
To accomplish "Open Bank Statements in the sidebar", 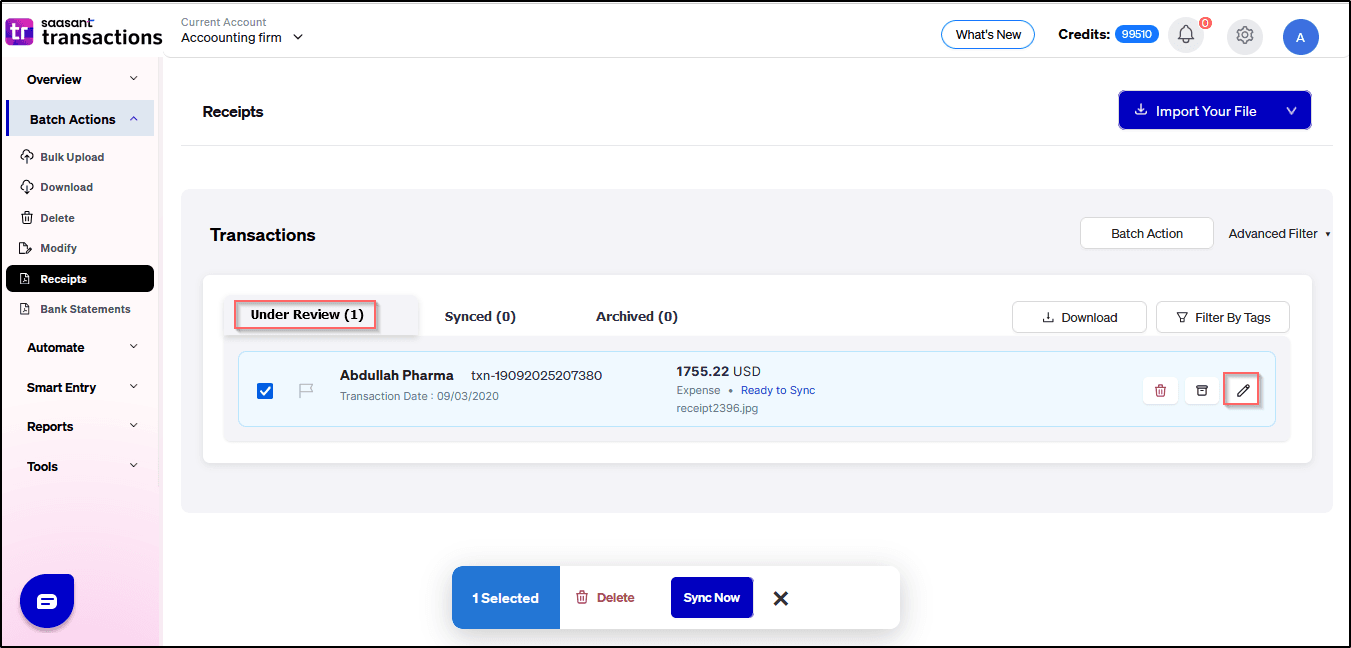I will coord(85,309).
